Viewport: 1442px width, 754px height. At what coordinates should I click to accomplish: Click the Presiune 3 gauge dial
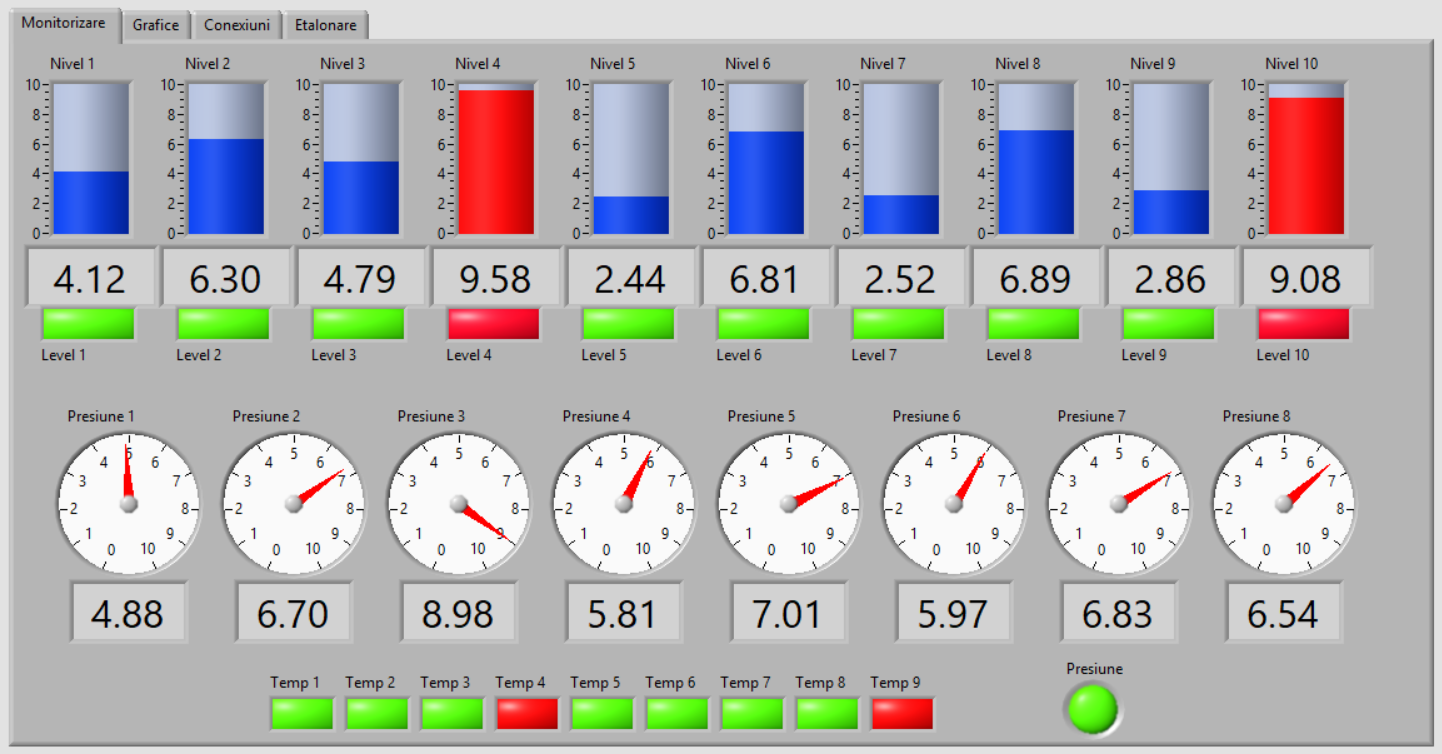click(x=458, y=504)
